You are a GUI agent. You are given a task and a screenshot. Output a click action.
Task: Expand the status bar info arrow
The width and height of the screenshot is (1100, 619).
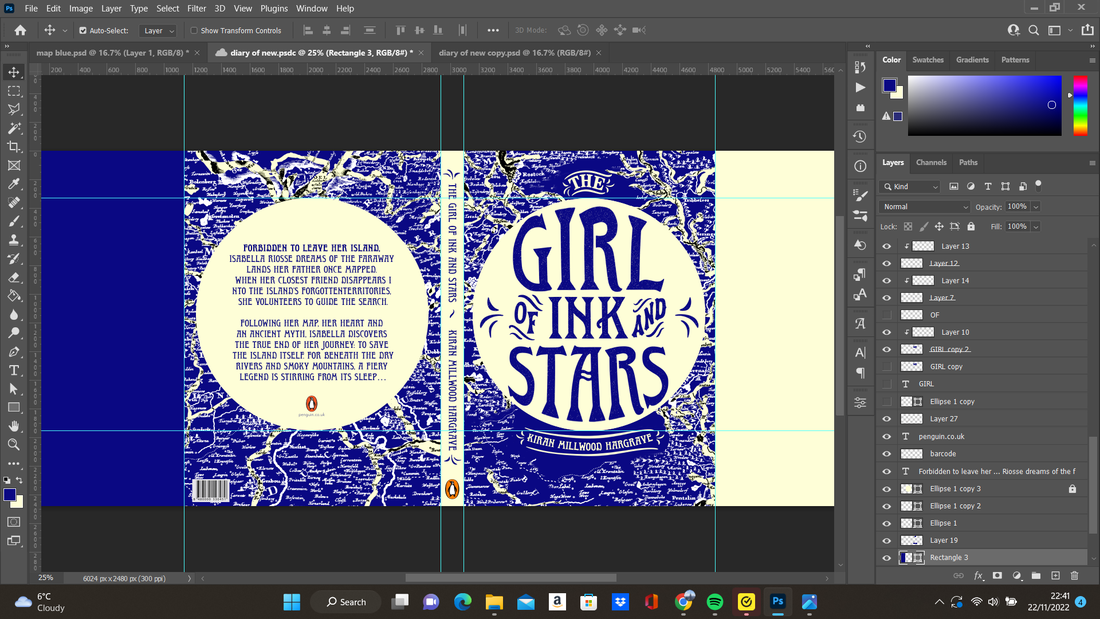[189, 578]
